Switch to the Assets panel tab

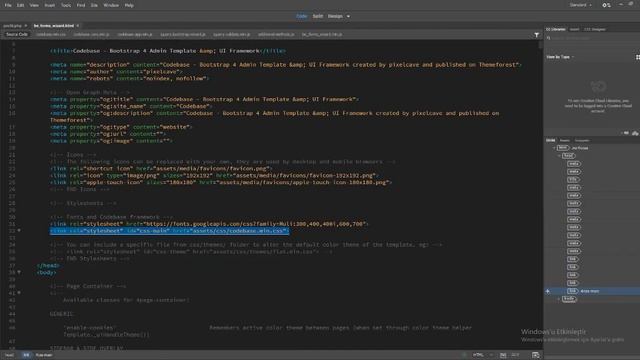pyautogui.click(x=564, y=140)
